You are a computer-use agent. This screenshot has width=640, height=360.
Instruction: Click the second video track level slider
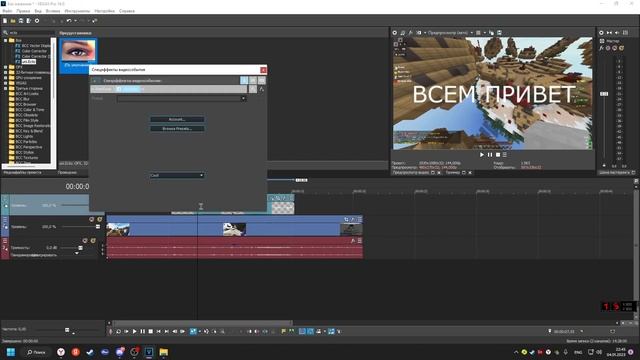tap(98, 227)
